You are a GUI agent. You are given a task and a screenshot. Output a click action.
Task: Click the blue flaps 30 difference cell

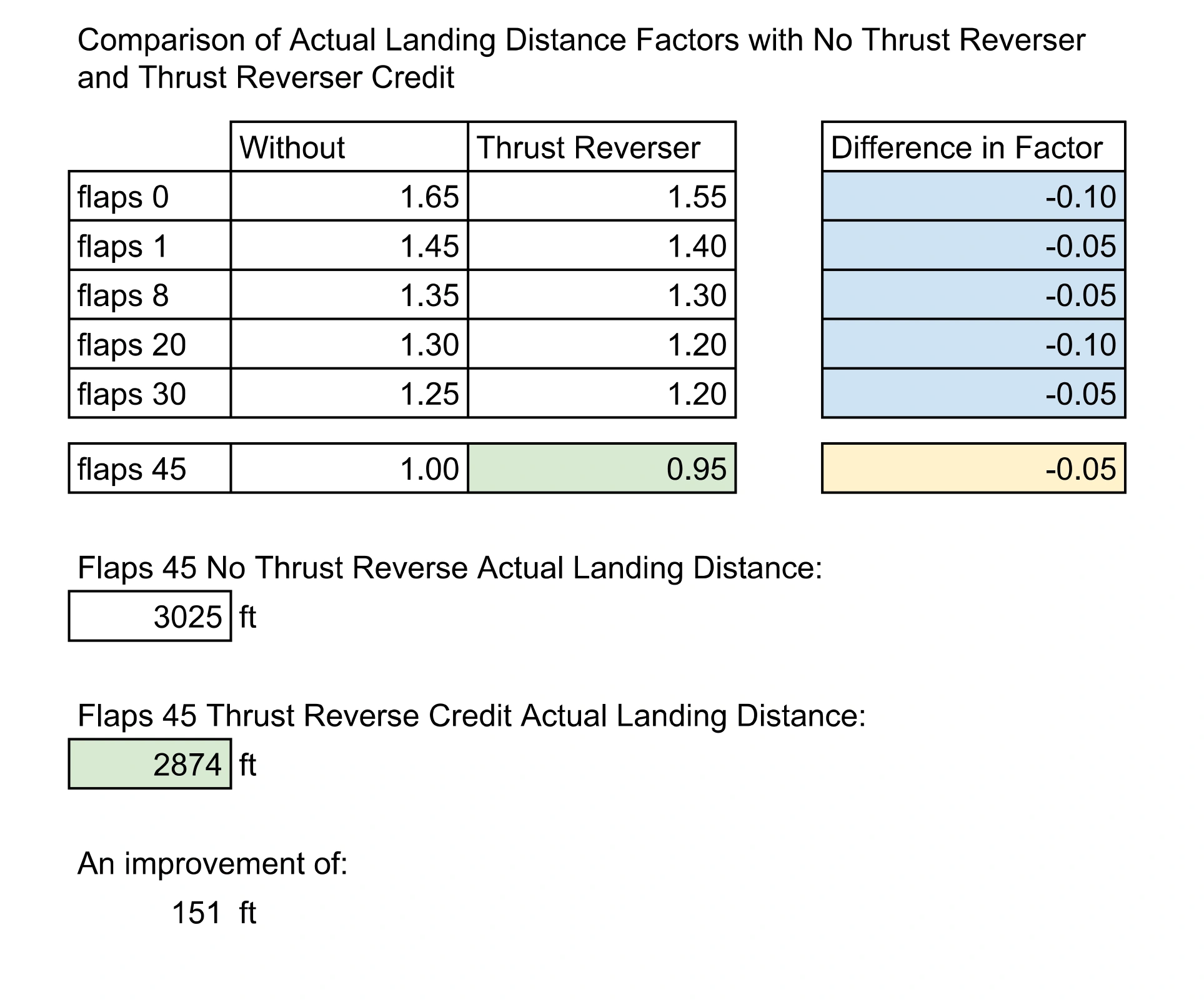pos(973,394)
